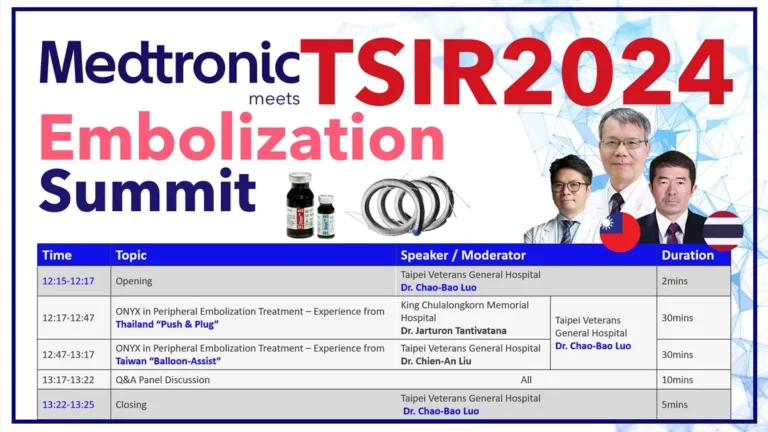This screenshot has width=768, height=432.
Task: Click the Medtronic logo
Action: coord(169,64)
